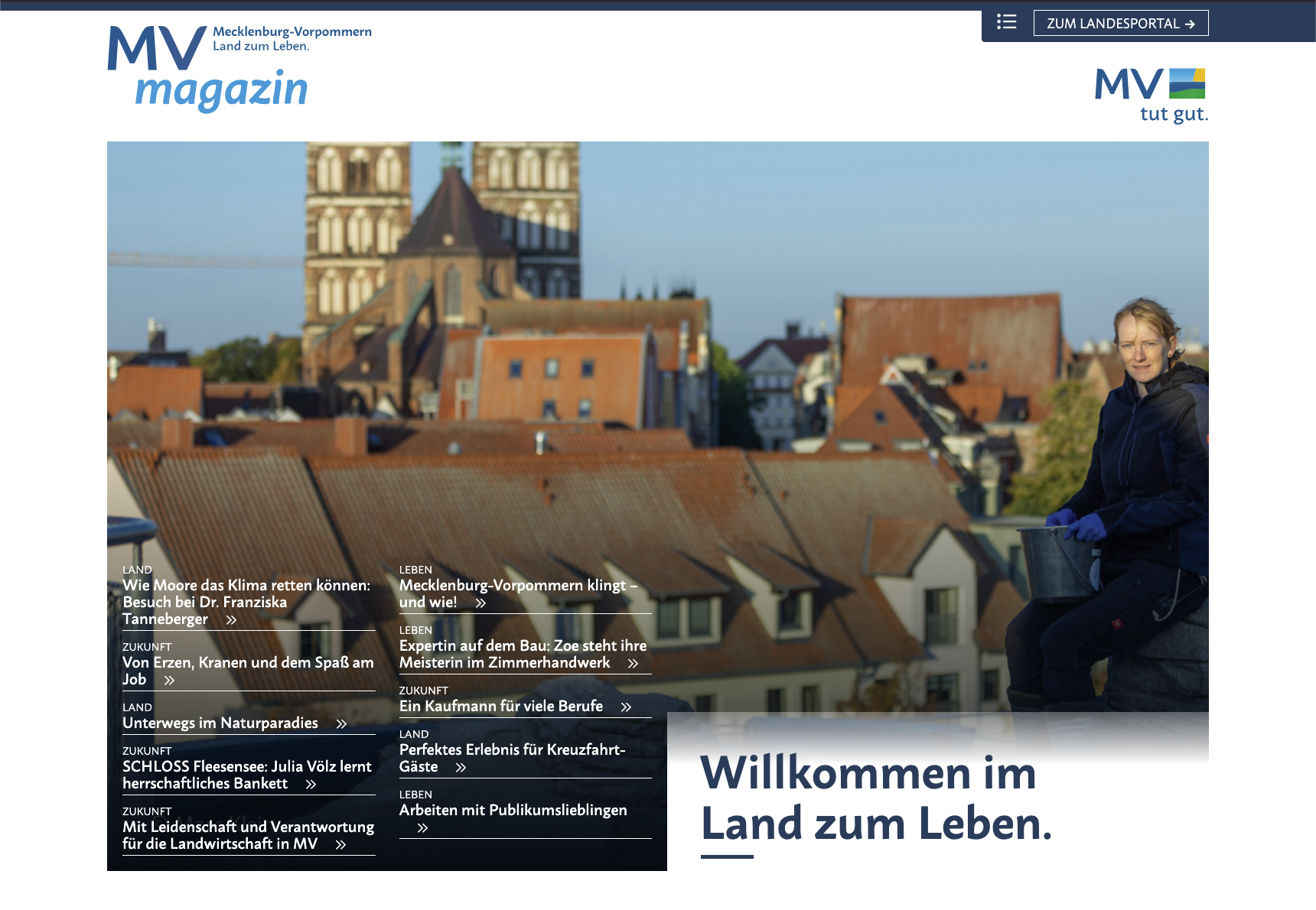
Task: Click double arrow after Ein Kaufmann article
Action: pos(626,707)
